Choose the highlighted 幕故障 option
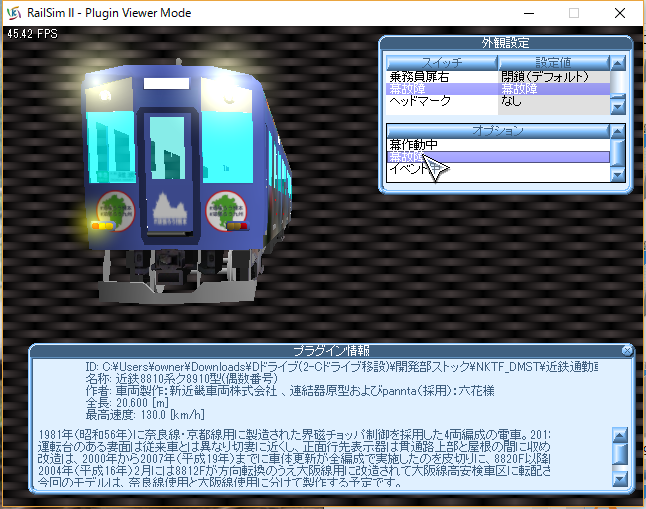This screenshot has width=646, height=509. click(x=498, y=157)
